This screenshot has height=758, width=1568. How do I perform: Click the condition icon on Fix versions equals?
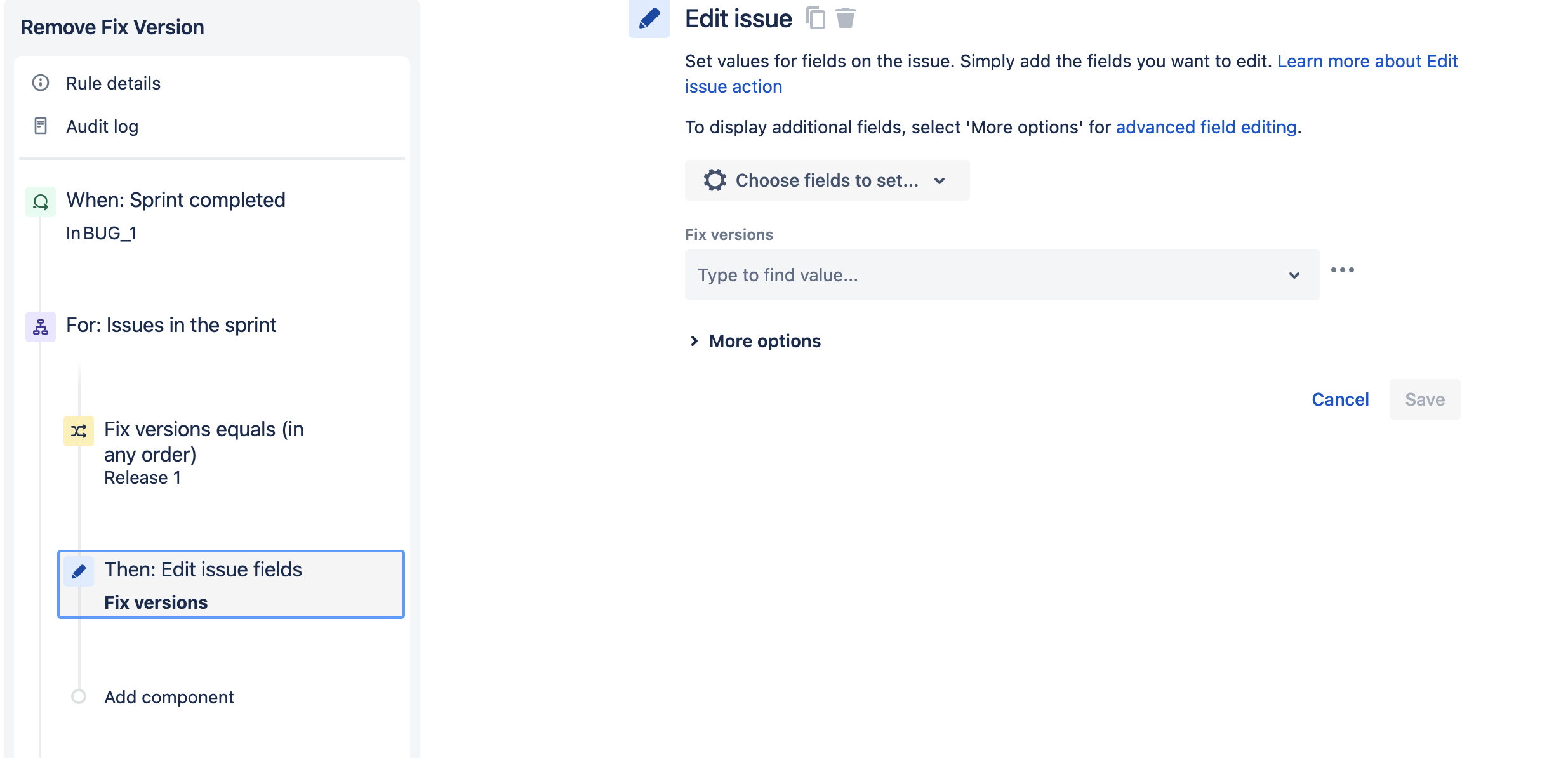[78, 430]
